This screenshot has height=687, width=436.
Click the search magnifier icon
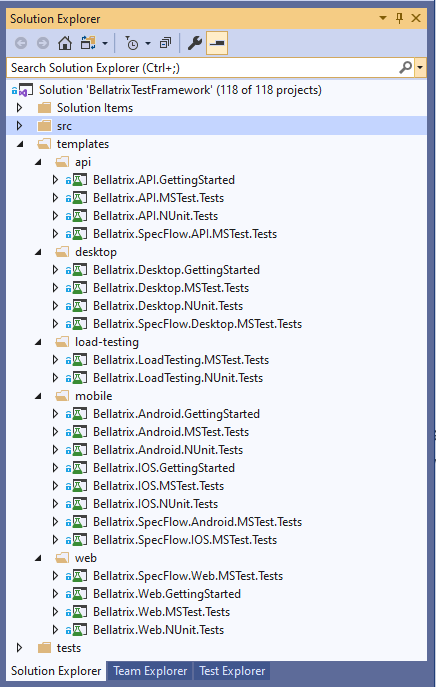click(406, 68)
